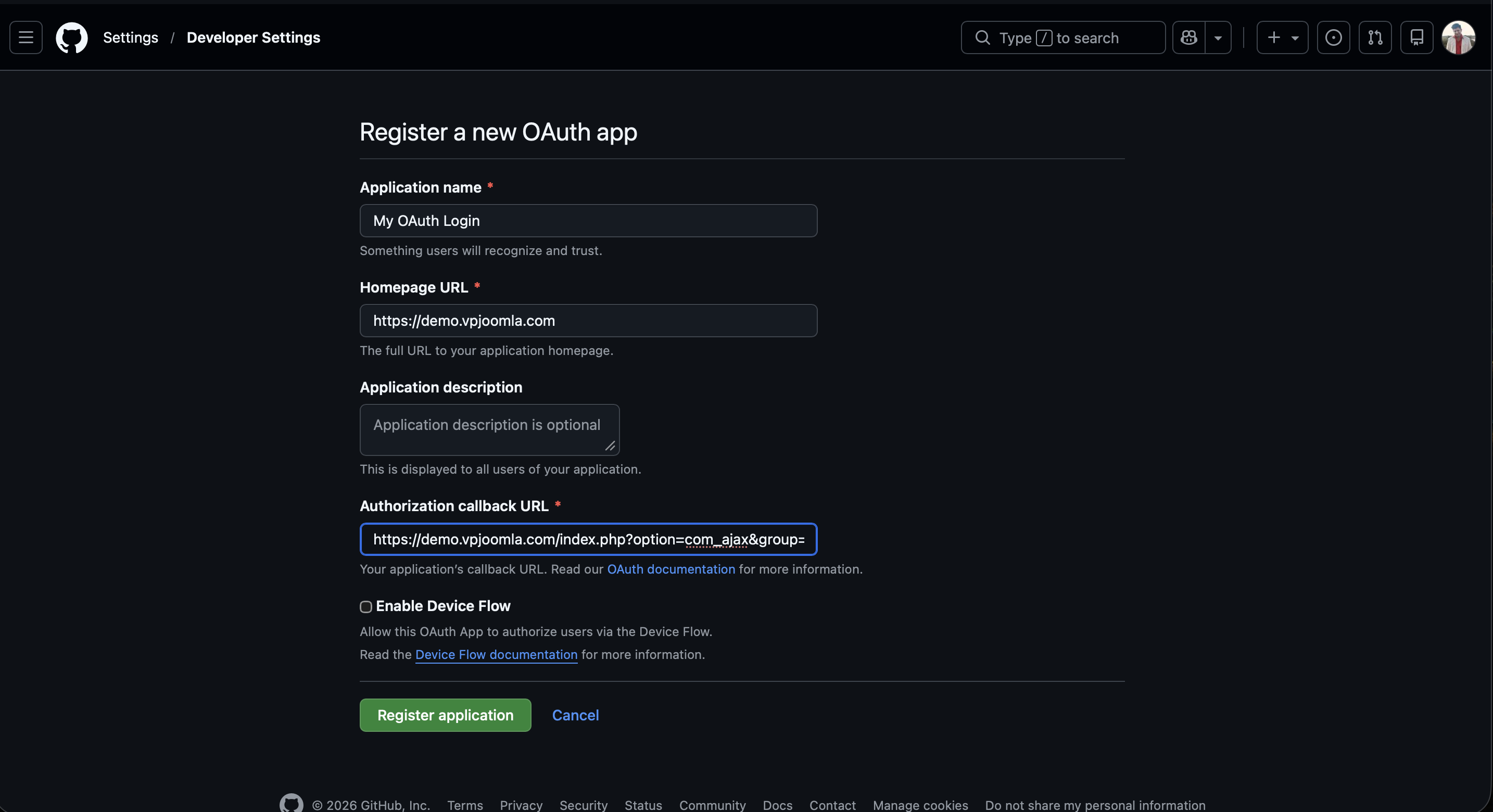1493x812 pixels.
Task: Open the Terms footer link
Action: pos(465,805)
